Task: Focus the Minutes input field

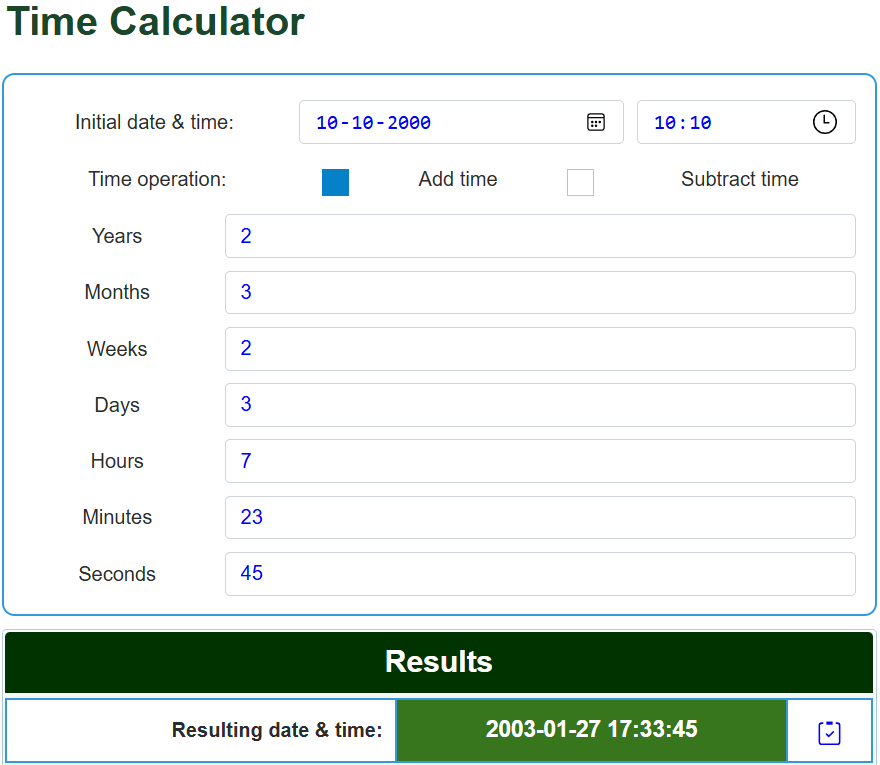Action: pos(540,517)
